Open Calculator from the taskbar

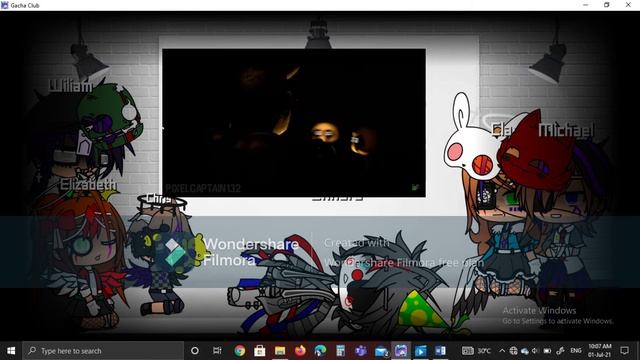pyautogui.click(x=340, y=351)
